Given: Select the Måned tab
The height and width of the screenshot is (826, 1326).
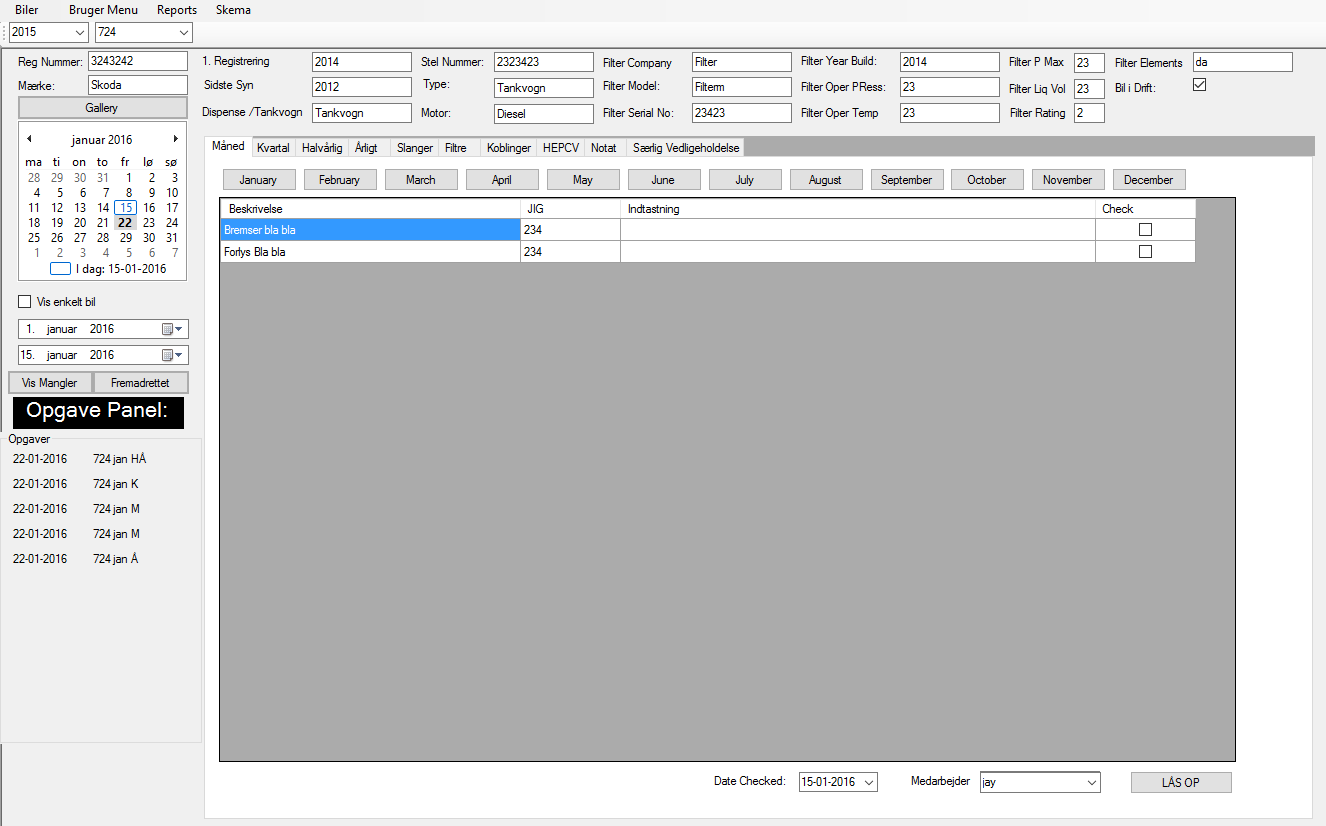Looking at the screenshot, I should tap(228, 147).
